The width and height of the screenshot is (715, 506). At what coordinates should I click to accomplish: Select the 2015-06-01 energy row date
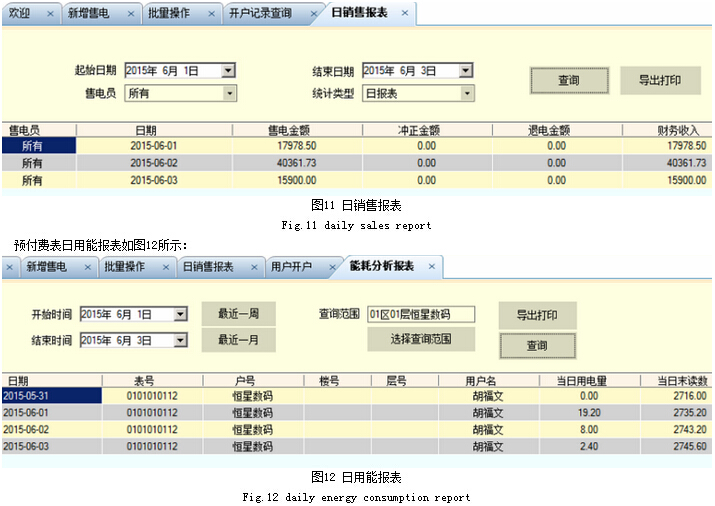pyautogui.click(x=26, y=413)
